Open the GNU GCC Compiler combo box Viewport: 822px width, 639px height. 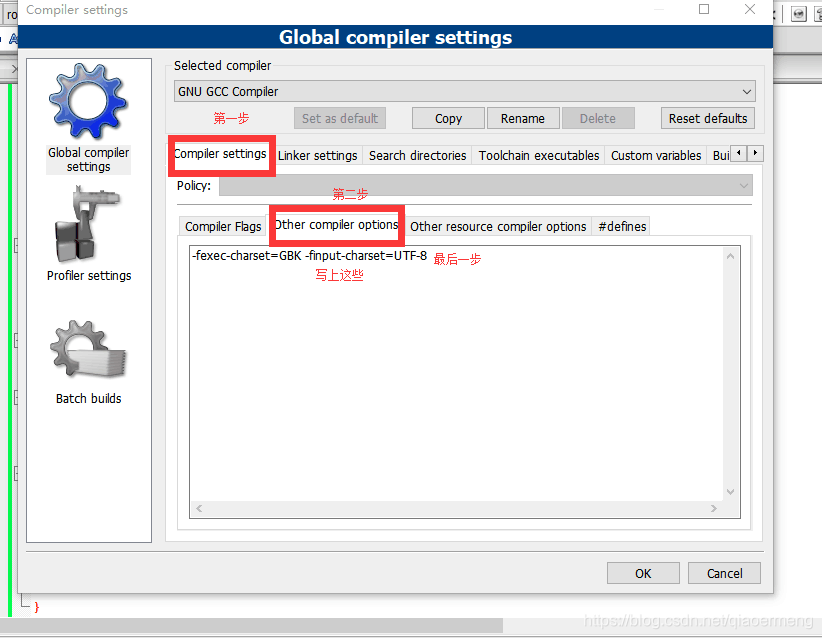coord(465,91)
